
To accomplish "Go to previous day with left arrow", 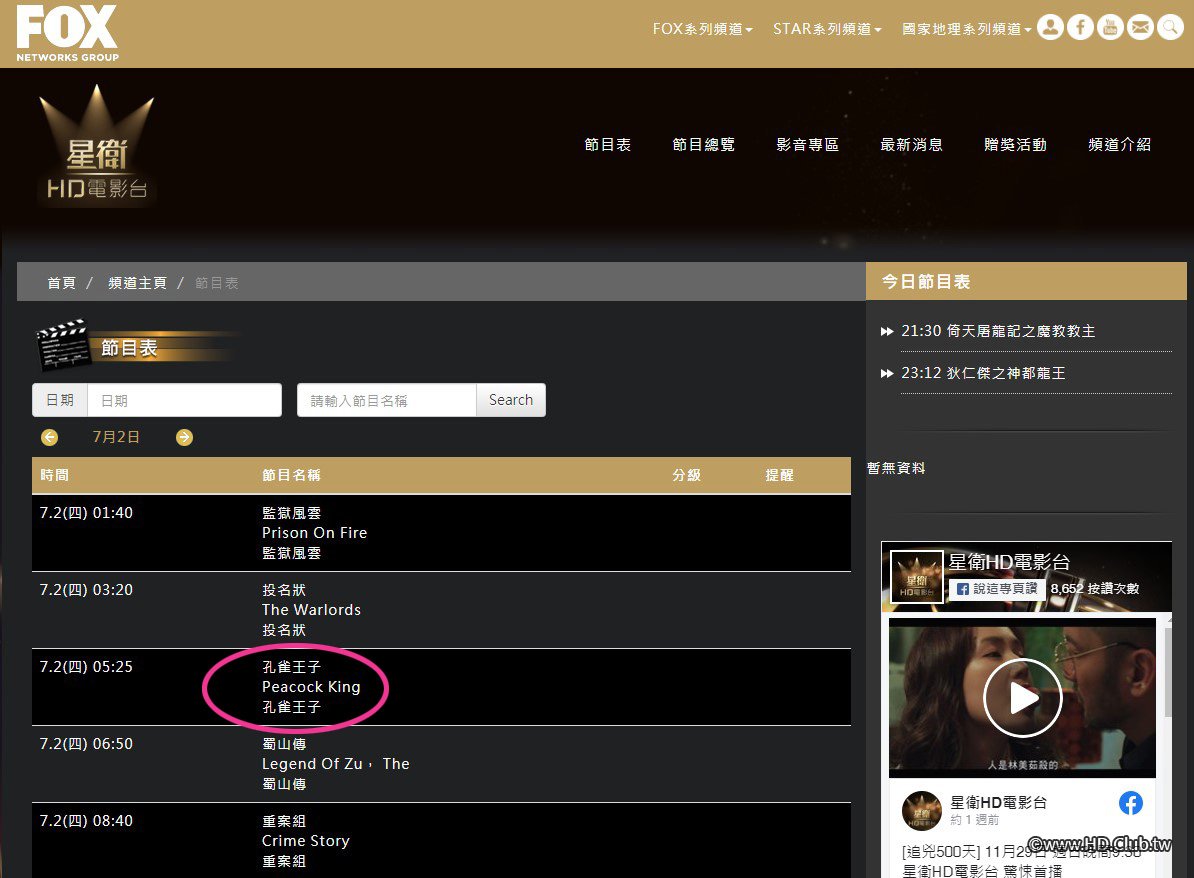I will point(49,437).
